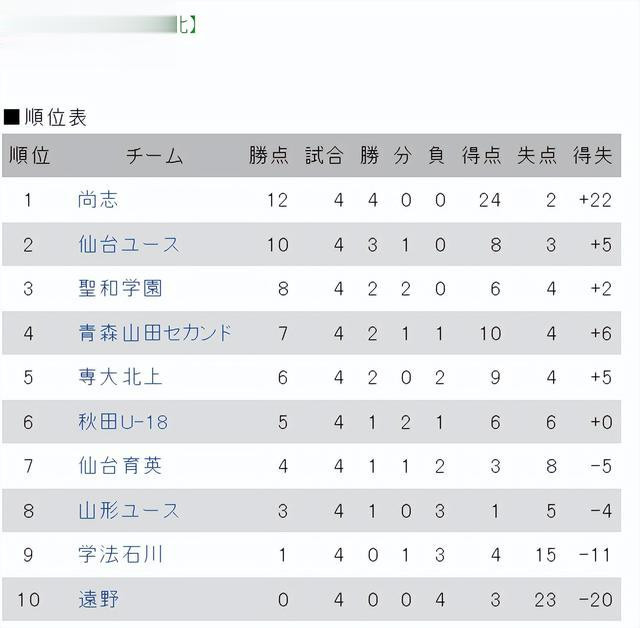
Task: Open the 尚志 team link
Action: (x=98, y=200)
